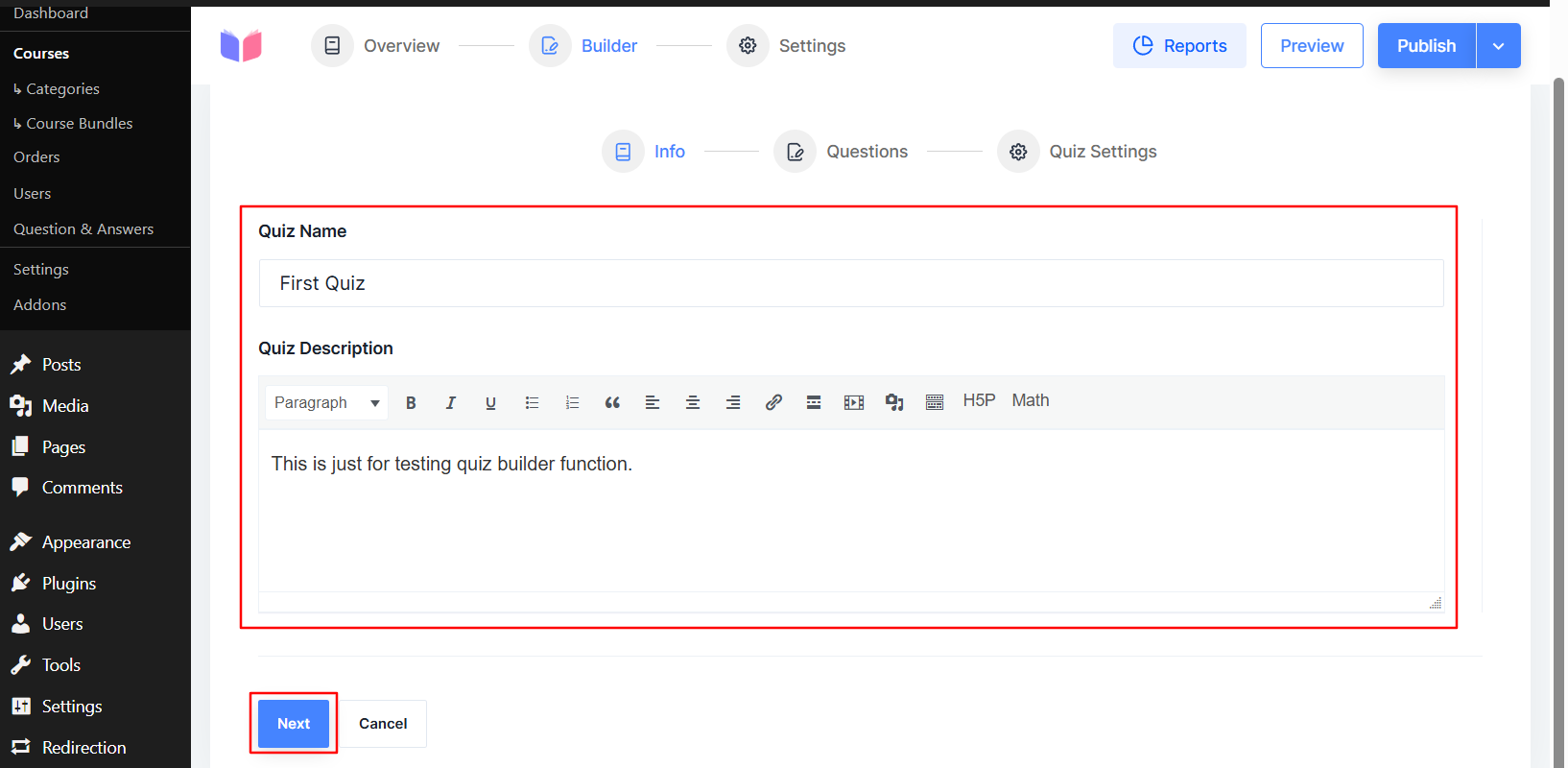
Task: Center align the description text
Action: point(693,402)
